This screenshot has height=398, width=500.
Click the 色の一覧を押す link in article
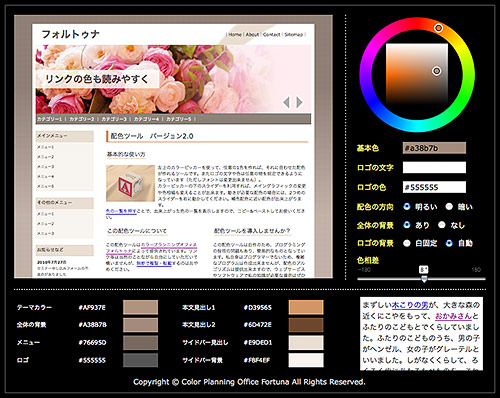[121, 211]
